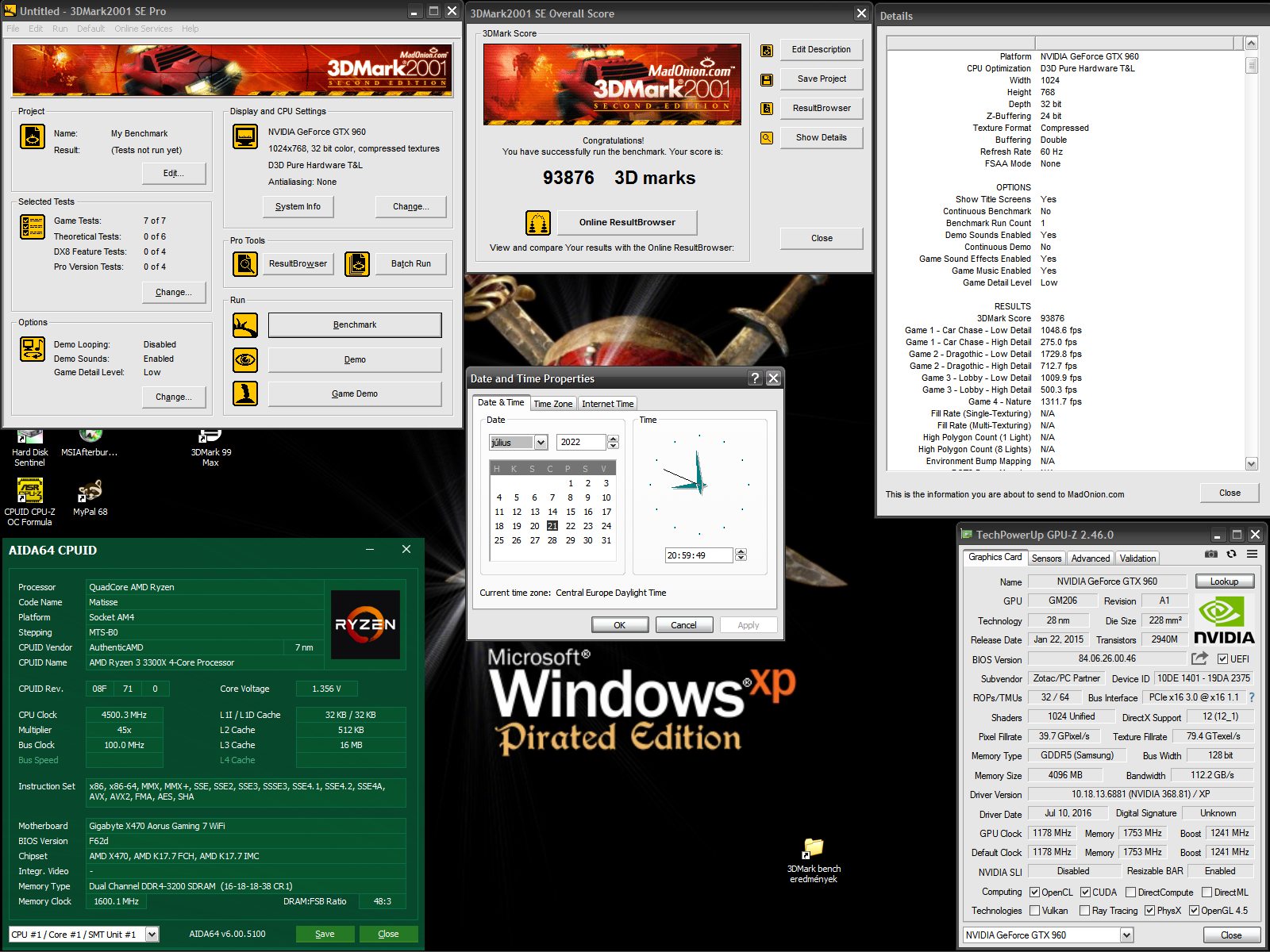Click Save button in AIDA64 CPUID

pyautogui.click(x=325, y=934)
